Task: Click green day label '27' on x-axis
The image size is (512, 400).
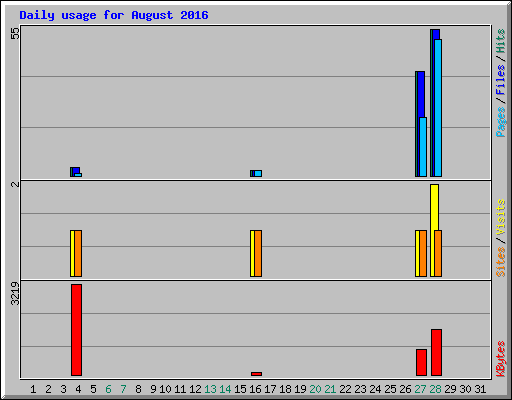Action: (420, 389)
